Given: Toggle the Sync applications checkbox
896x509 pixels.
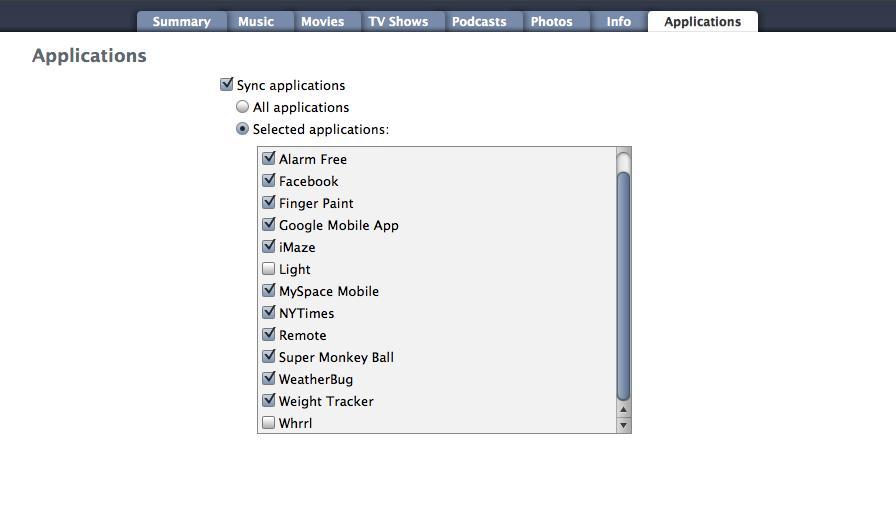Looking at the screenshot, I should point(227,85).
